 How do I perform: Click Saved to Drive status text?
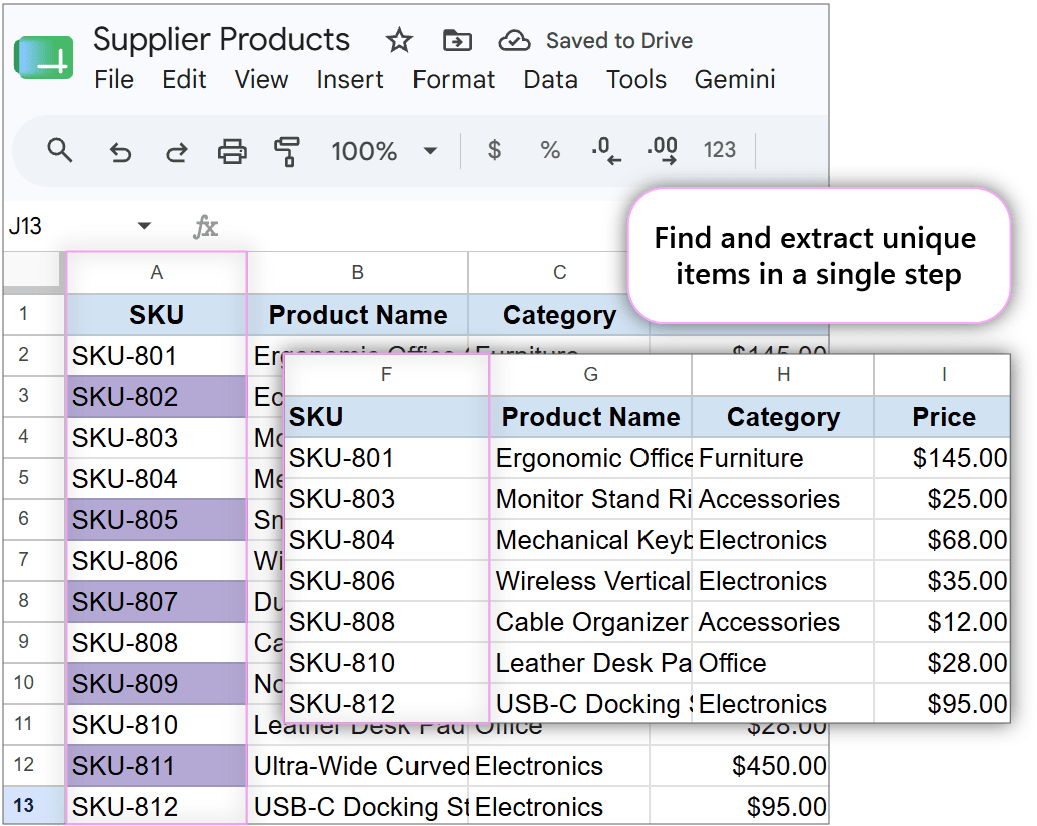point(620,40)
